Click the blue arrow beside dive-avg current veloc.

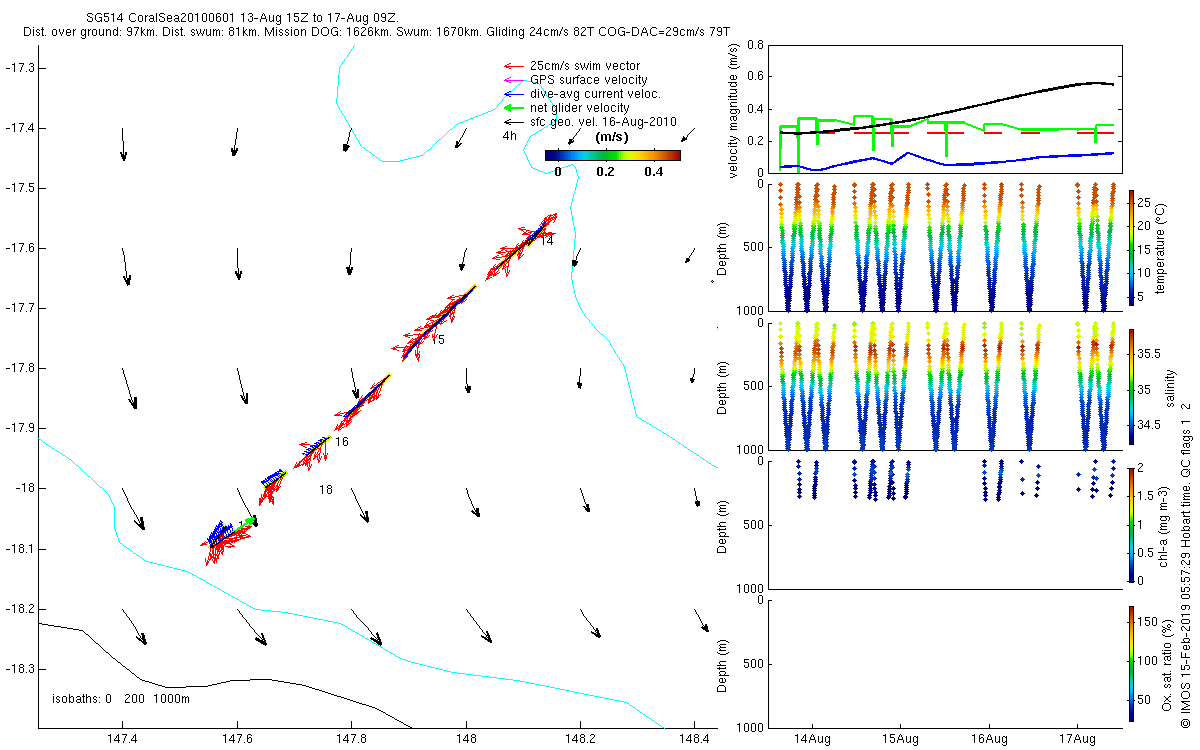pos(514,94)
